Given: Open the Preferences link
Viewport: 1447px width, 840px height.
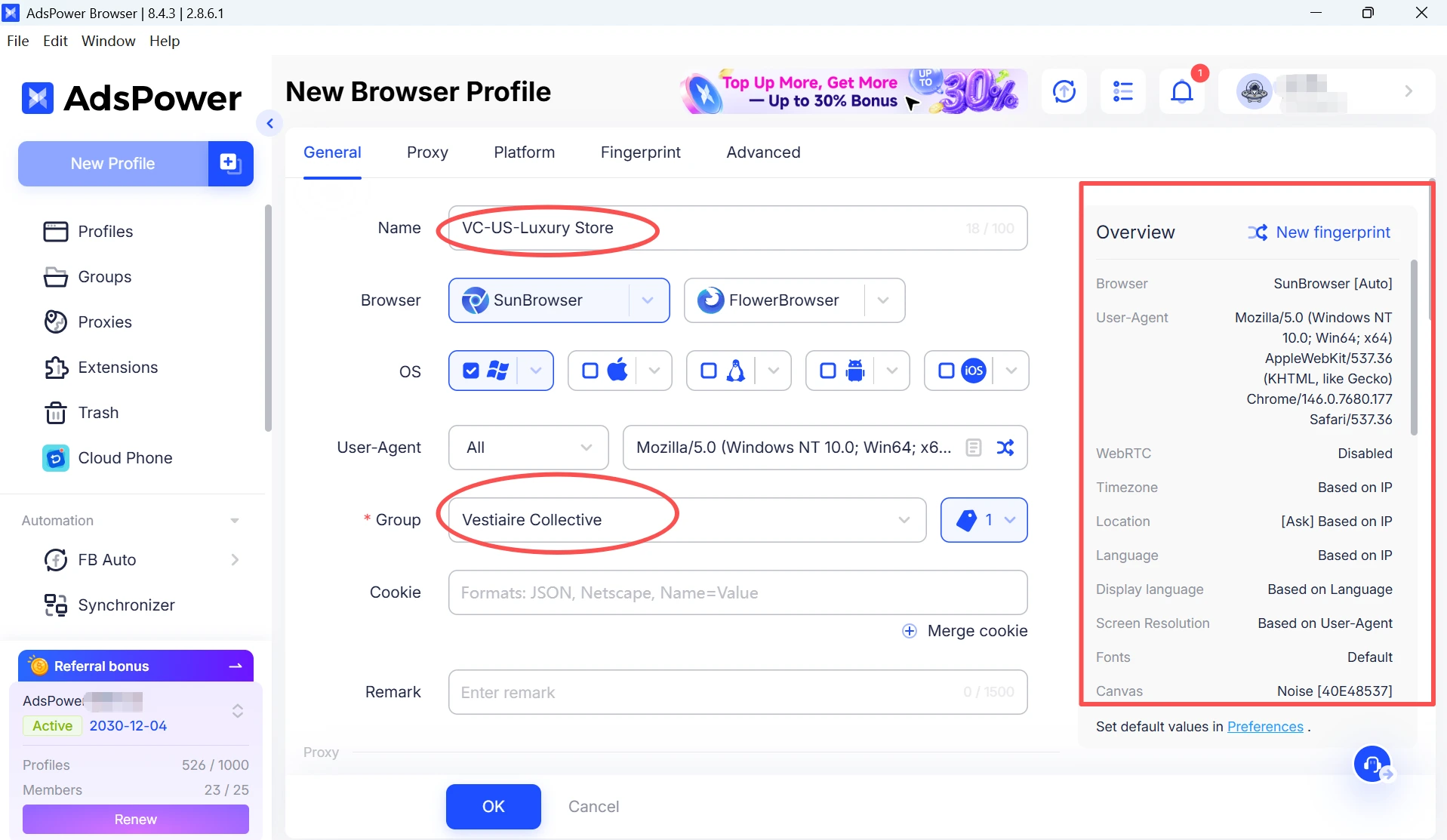Looking at the screenshot, I should point(1265,726).
